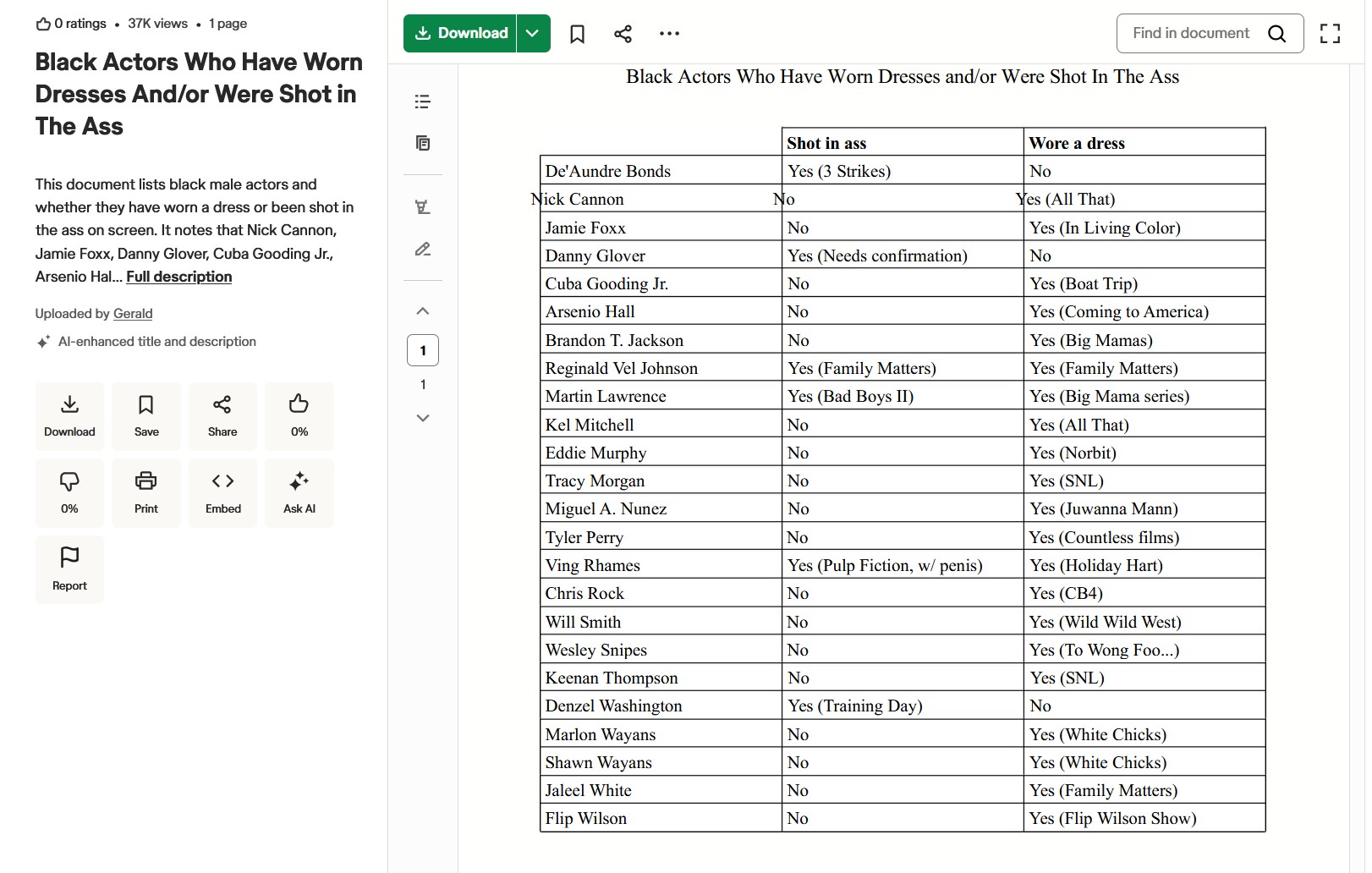This screenshot has width=1372, height=873.
Task: Open the Download options dropdown arrow
Action: (533, 33)
